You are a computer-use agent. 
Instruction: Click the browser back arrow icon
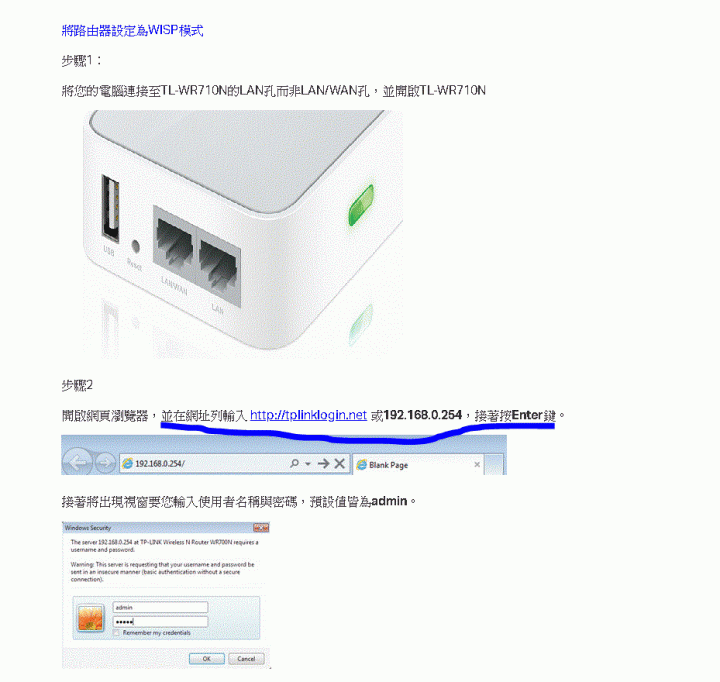(78, 462)
